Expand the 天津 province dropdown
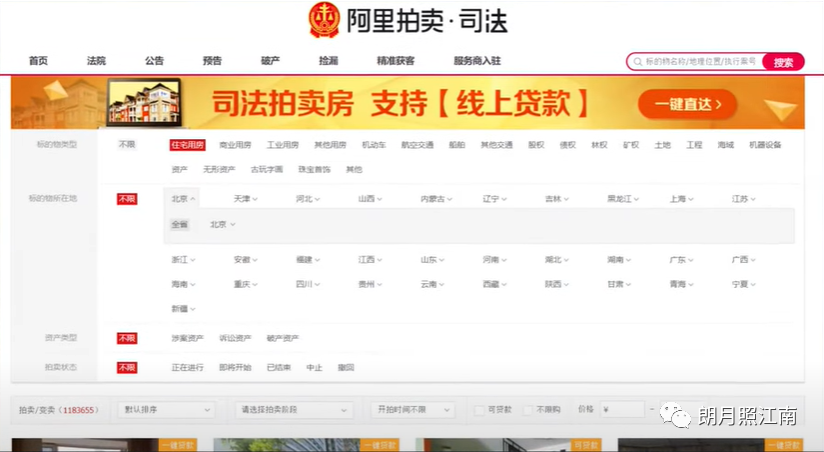The width and height of the screenshot is (824, 452). 245,199
